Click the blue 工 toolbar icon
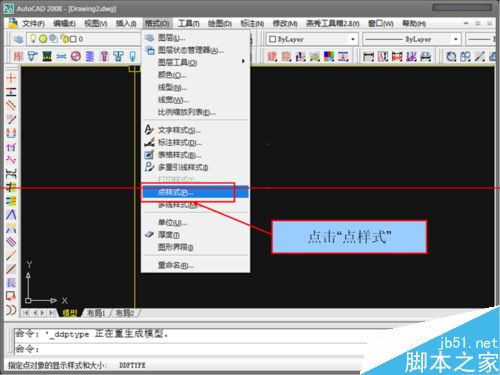The height and width of the screenshot is (375, 500). 343,56
